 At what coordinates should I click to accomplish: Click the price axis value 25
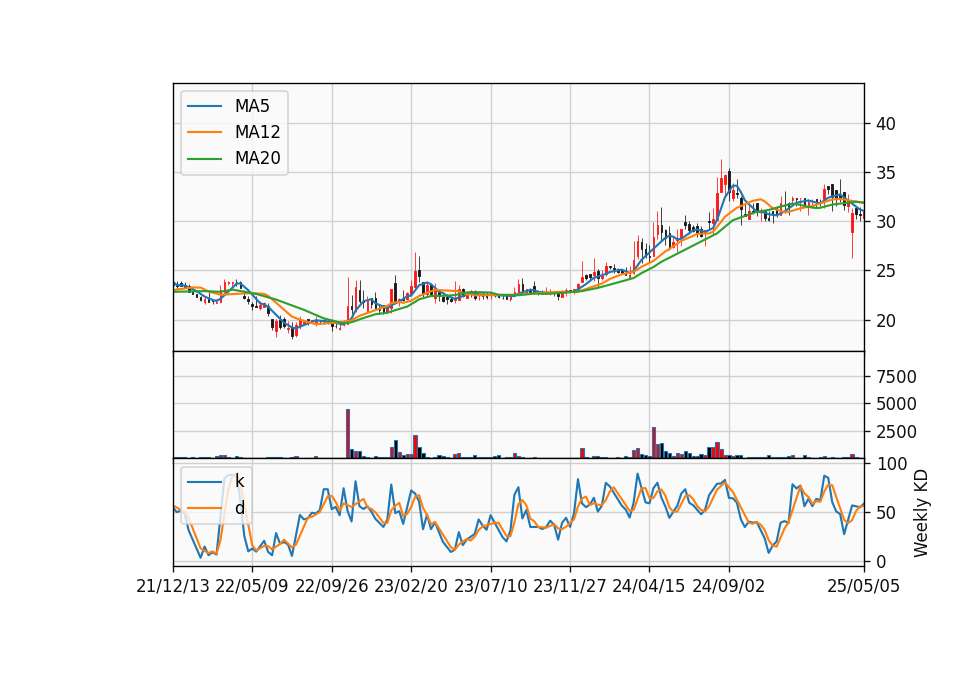[885, 271]
